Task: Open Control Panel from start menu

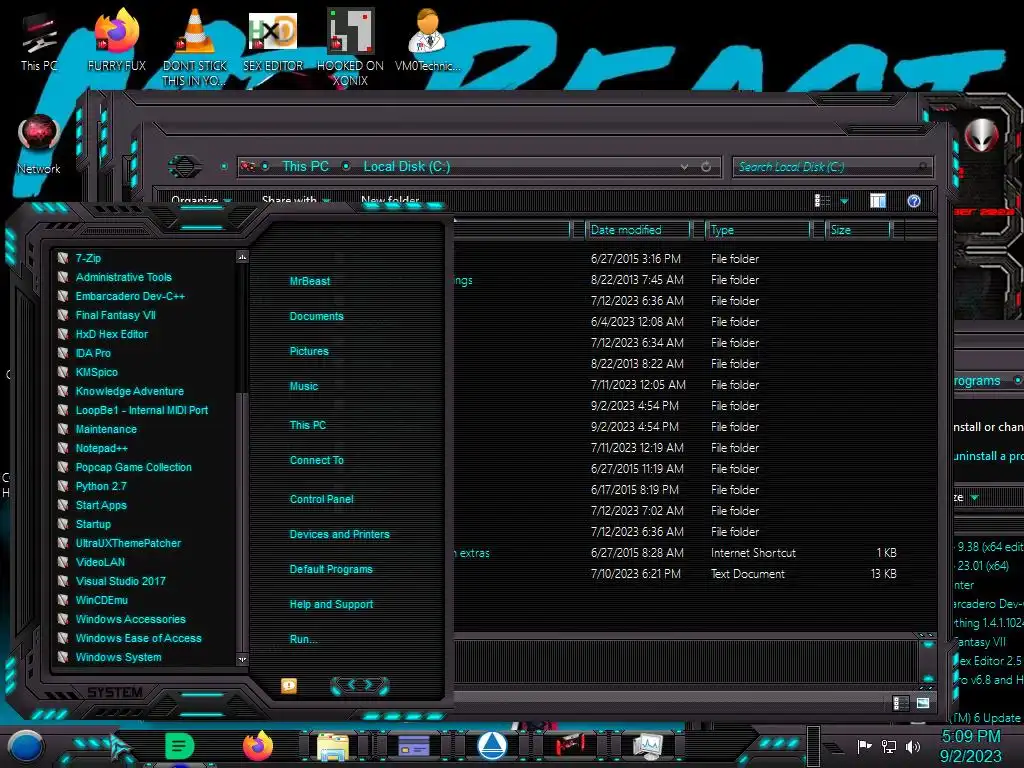Action: pyautogui.click(x=321, y=499)
